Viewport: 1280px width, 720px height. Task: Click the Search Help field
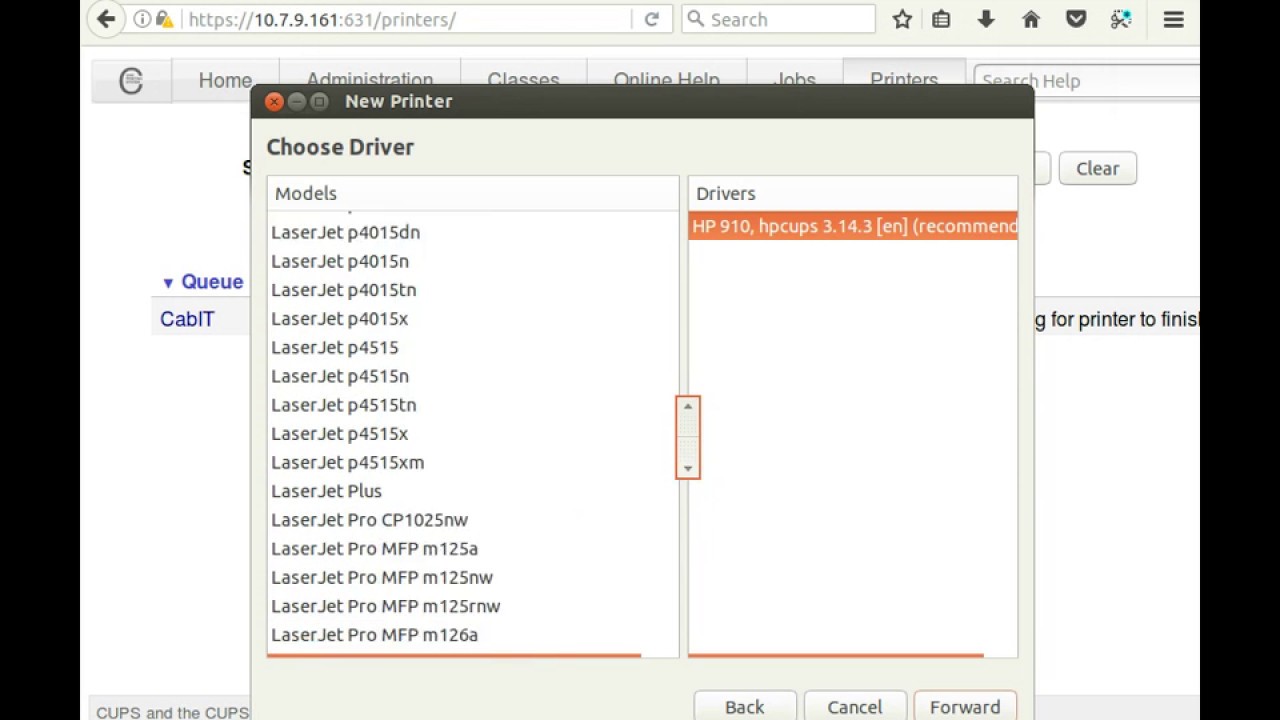pos(1088,81)
